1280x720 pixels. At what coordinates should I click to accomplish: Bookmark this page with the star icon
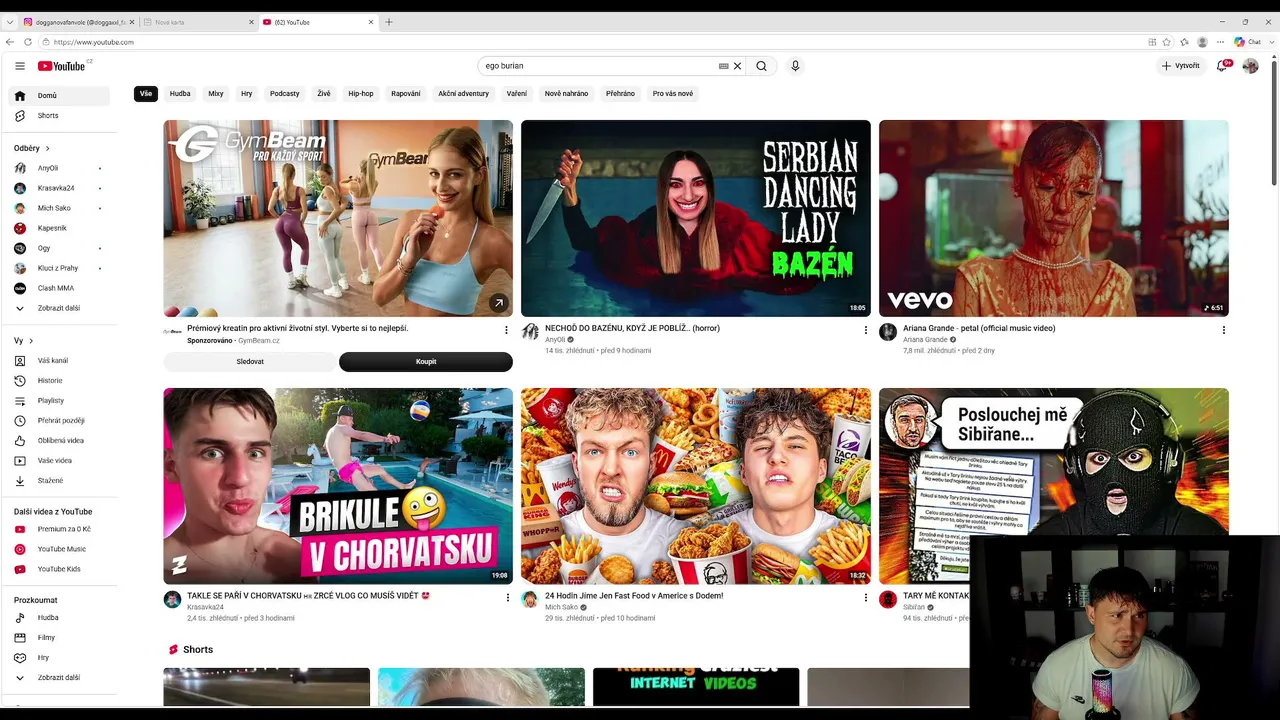(1167, 42)
